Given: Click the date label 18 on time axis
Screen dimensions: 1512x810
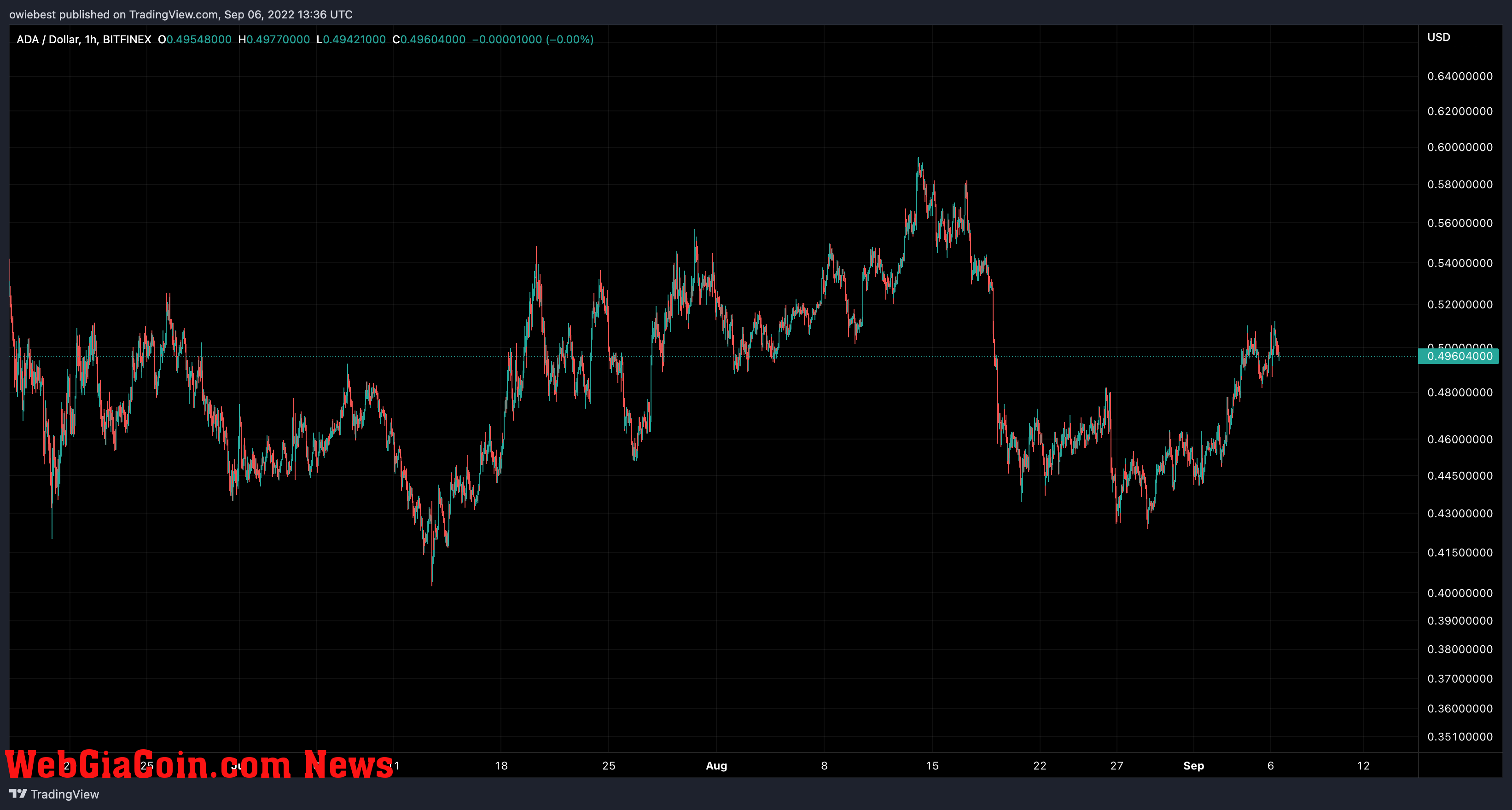Looking at the screenshot, I should coord(500,765).
